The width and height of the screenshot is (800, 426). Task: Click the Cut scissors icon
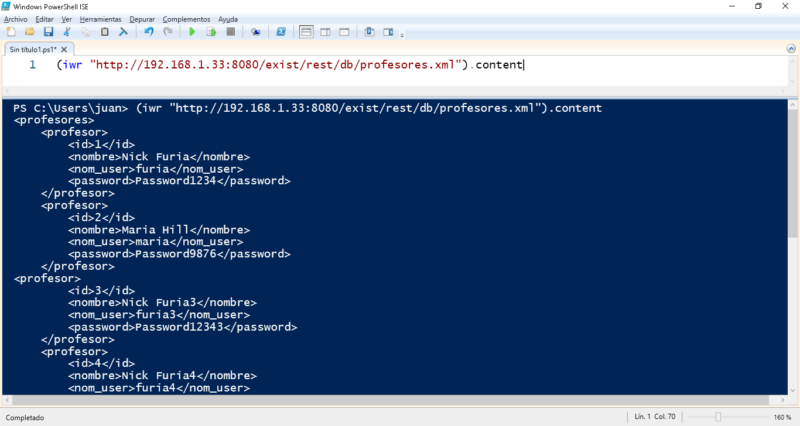68,32
